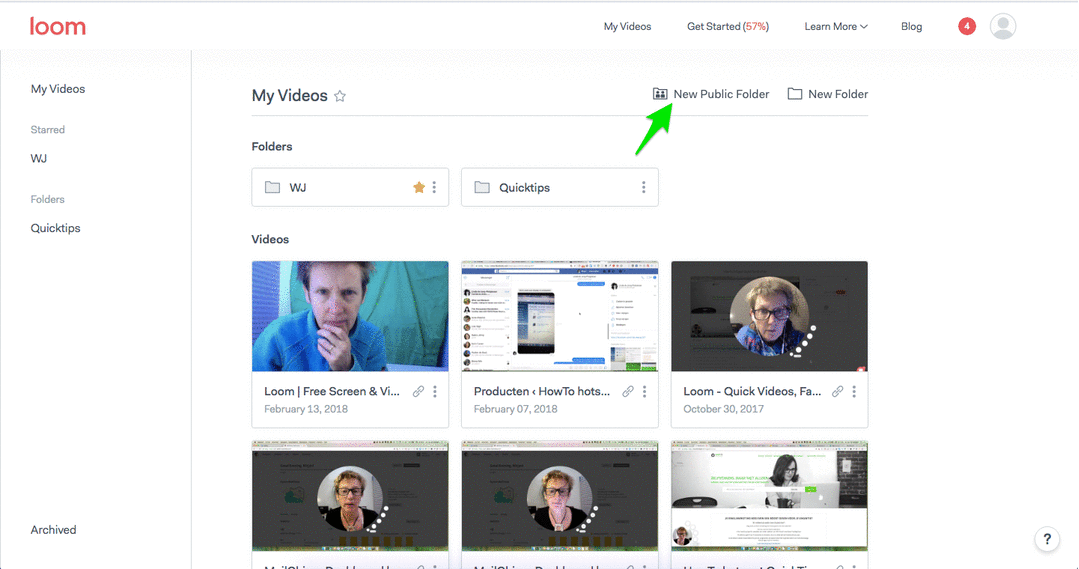Open options for Loom Free Screen video
Screen dimensions: 1079x569
435,391
